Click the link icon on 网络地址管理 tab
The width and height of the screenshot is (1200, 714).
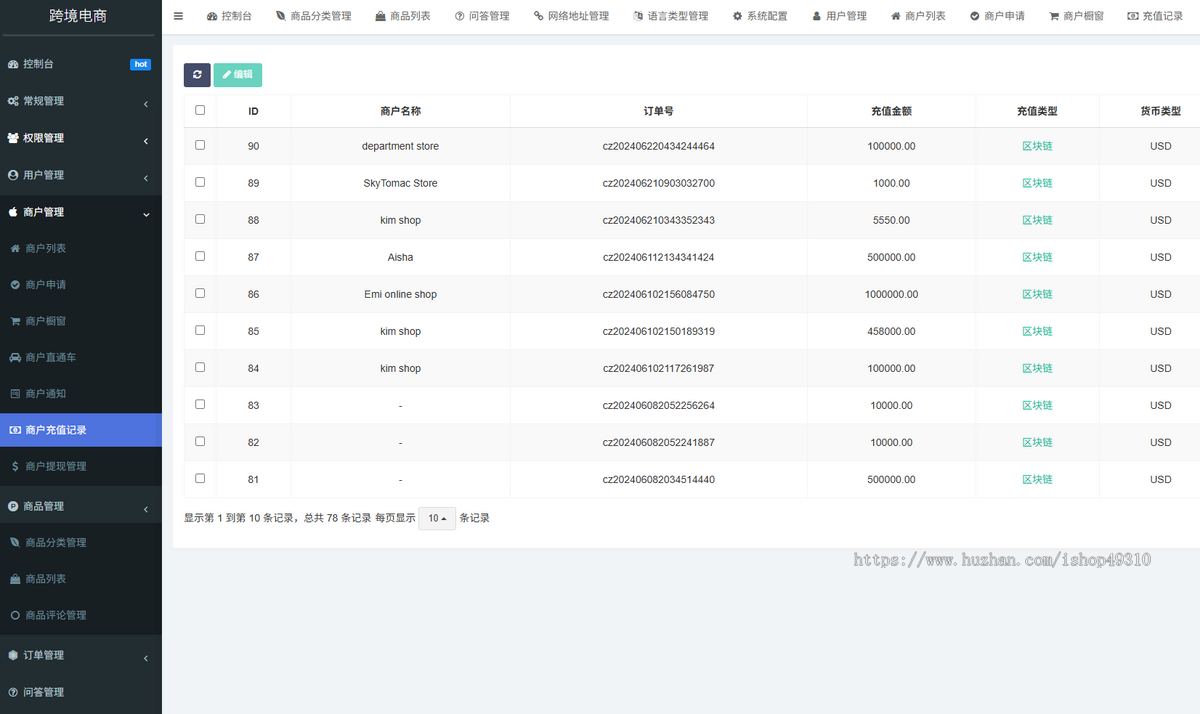coord(539,16)
